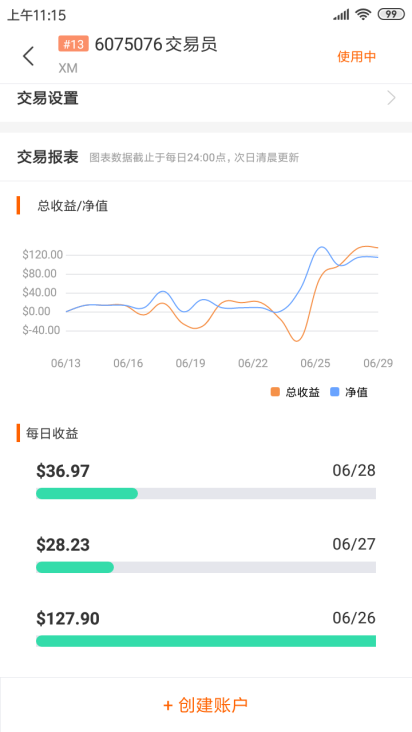Viewport: 412px width, 732px height.
Task: Tap the 06/27 date label
Action: [x=354, y=544]
